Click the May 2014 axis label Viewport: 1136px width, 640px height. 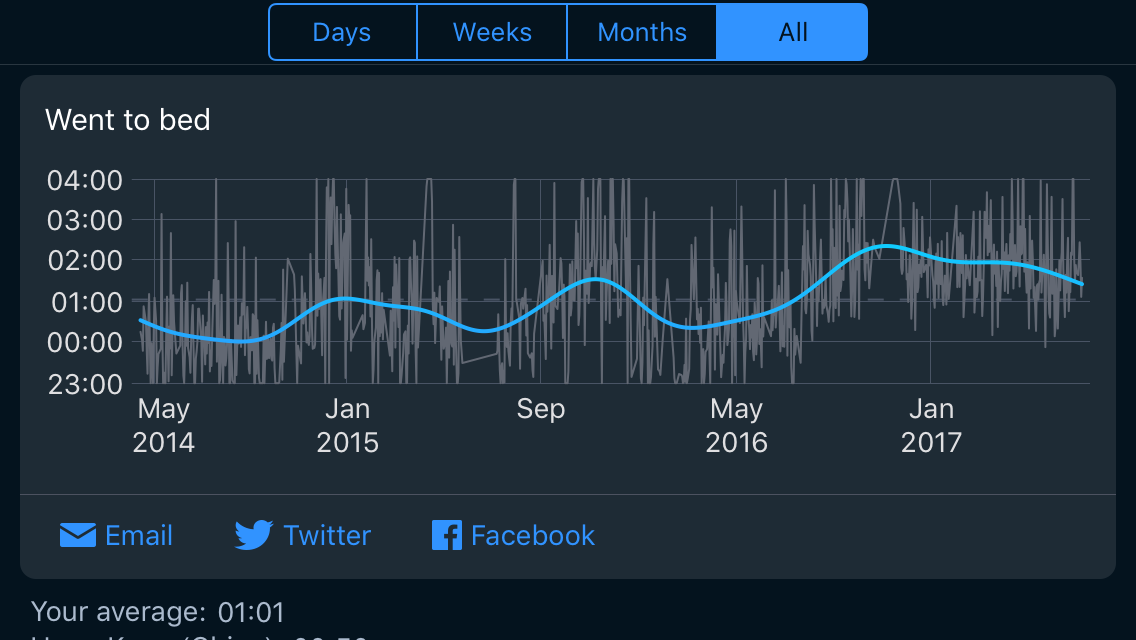164,425
